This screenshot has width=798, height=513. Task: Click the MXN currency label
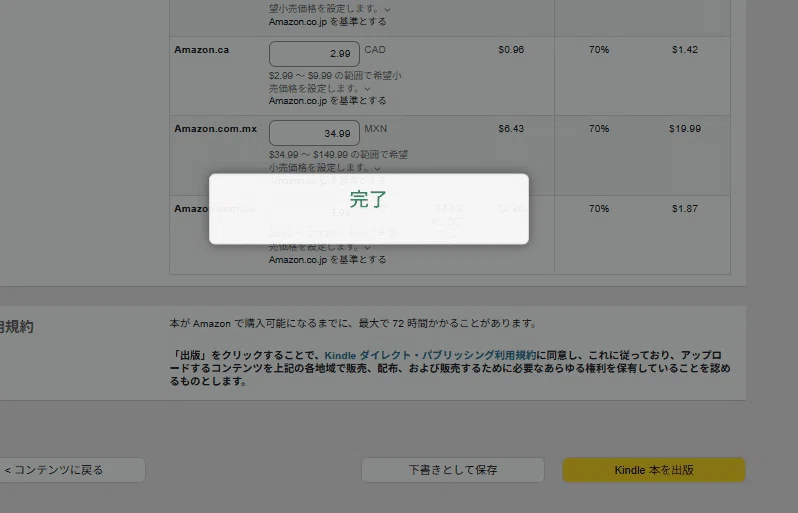point(376,129)
